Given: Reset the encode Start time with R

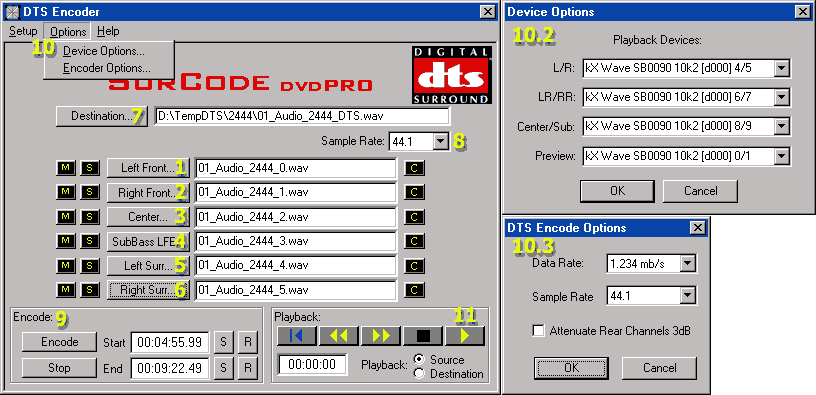Looking at the screenshot, I should click(248, 342).
